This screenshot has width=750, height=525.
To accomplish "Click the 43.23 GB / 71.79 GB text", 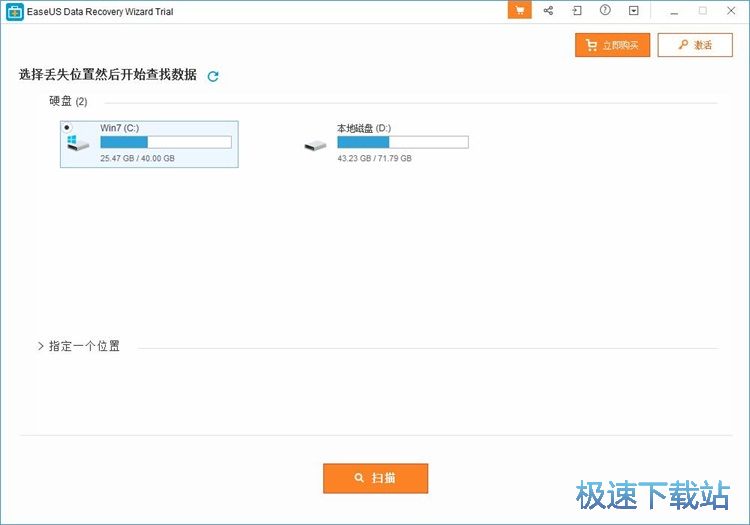I will tap(374, 158).
